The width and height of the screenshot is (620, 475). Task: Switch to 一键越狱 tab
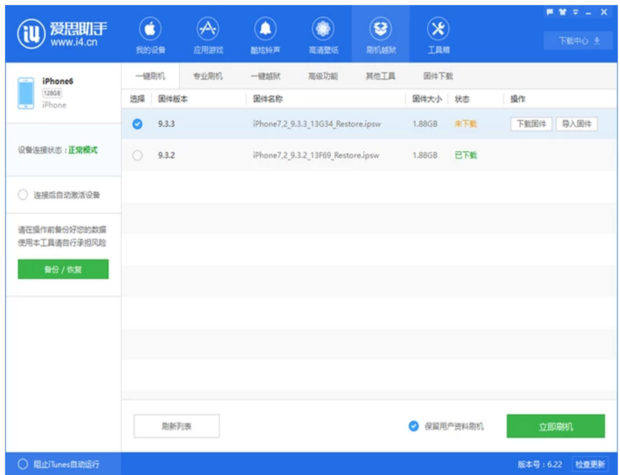pos(265,76)
